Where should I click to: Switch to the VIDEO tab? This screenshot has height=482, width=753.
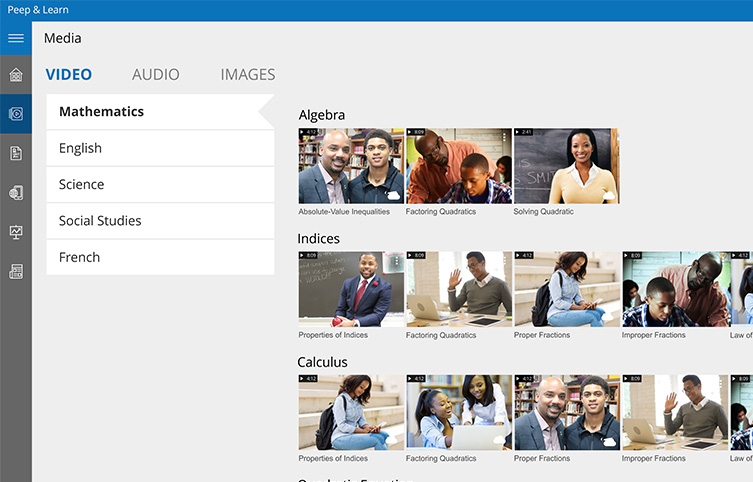tap(69, 74)
